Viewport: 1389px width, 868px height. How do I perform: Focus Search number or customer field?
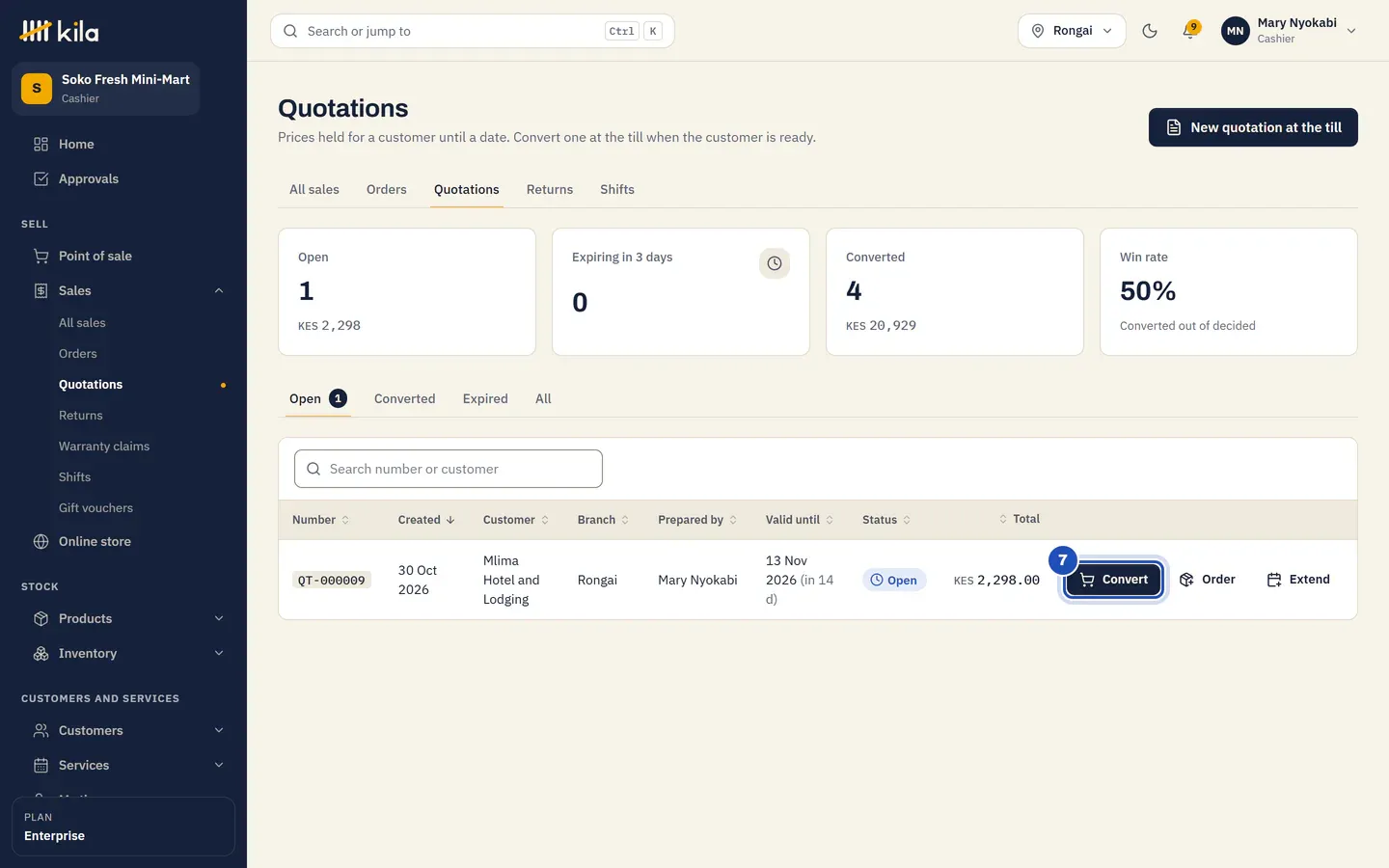(x=449, y=469)
